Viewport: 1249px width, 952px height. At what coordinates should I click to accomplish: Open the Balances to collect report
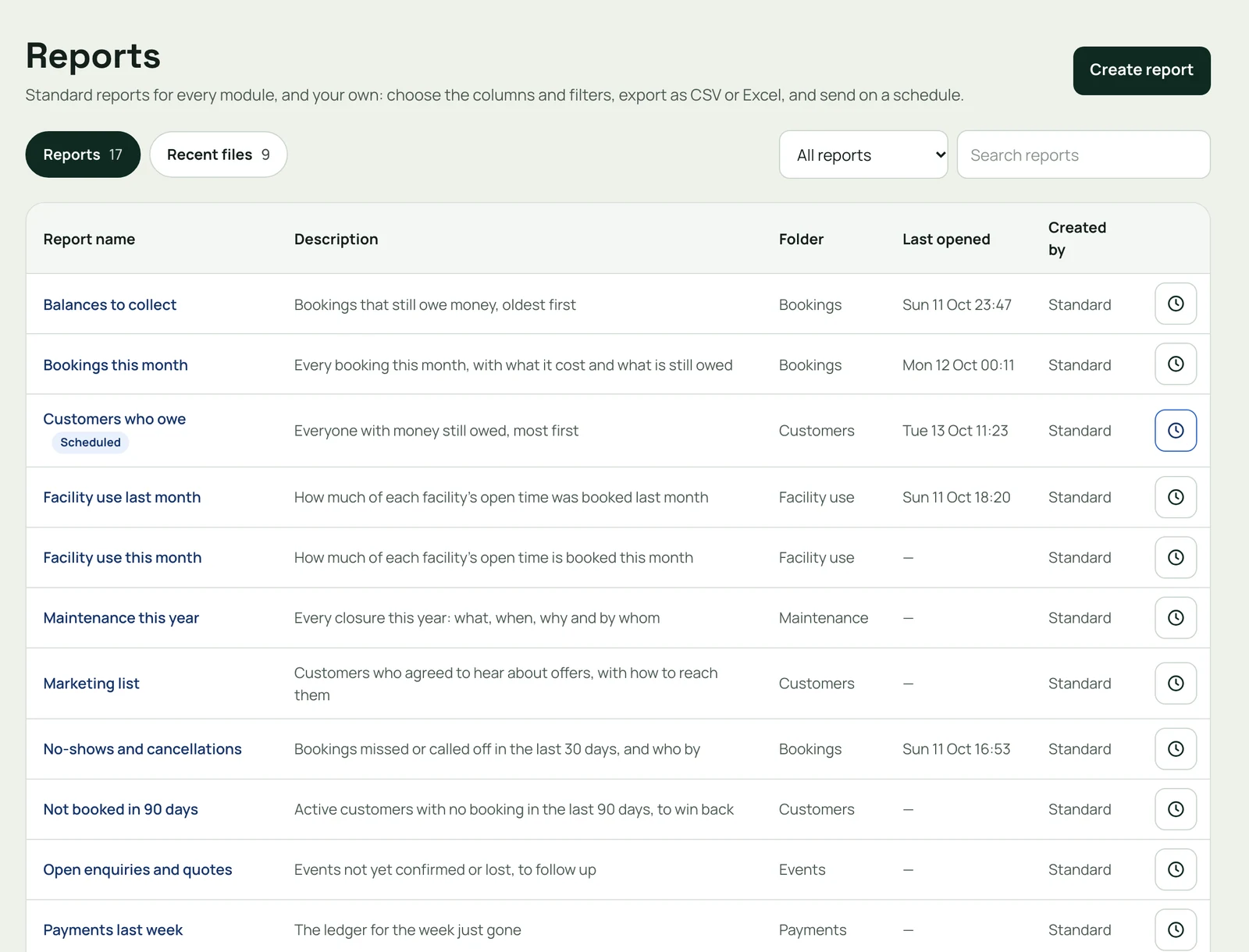pyautogui.click(x=110, y=304)
